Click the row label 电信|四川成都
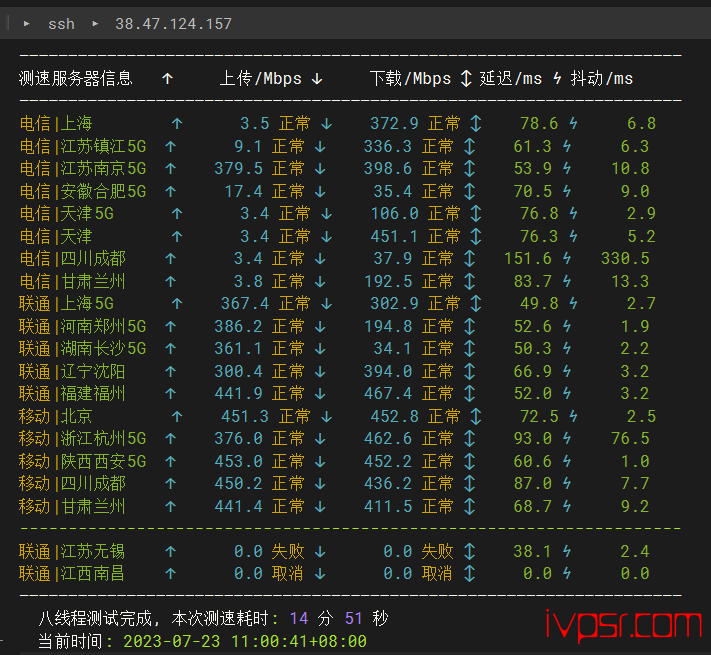 73,259
